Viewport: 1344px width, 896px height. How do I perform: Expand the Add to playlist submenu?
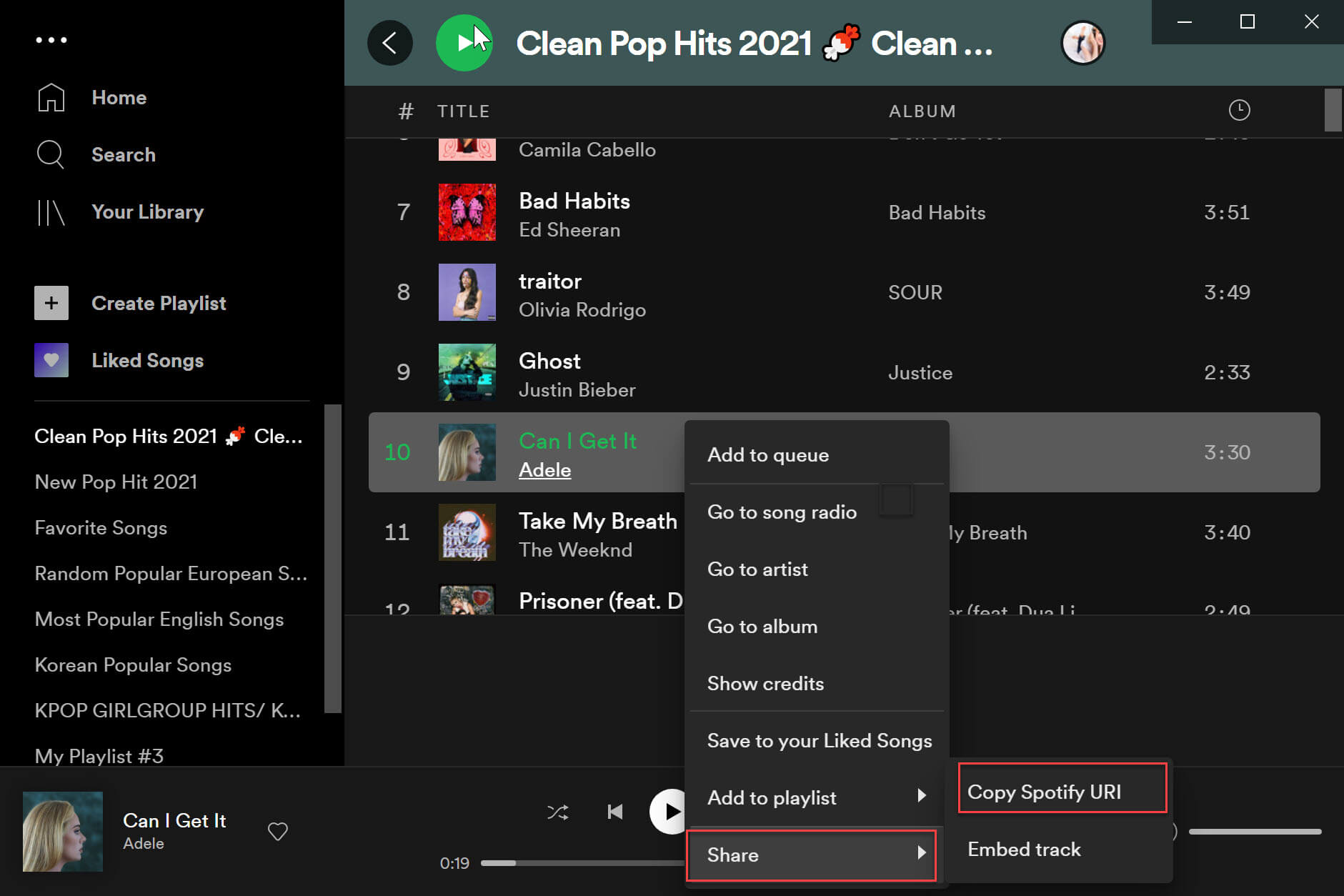point(817,798)
